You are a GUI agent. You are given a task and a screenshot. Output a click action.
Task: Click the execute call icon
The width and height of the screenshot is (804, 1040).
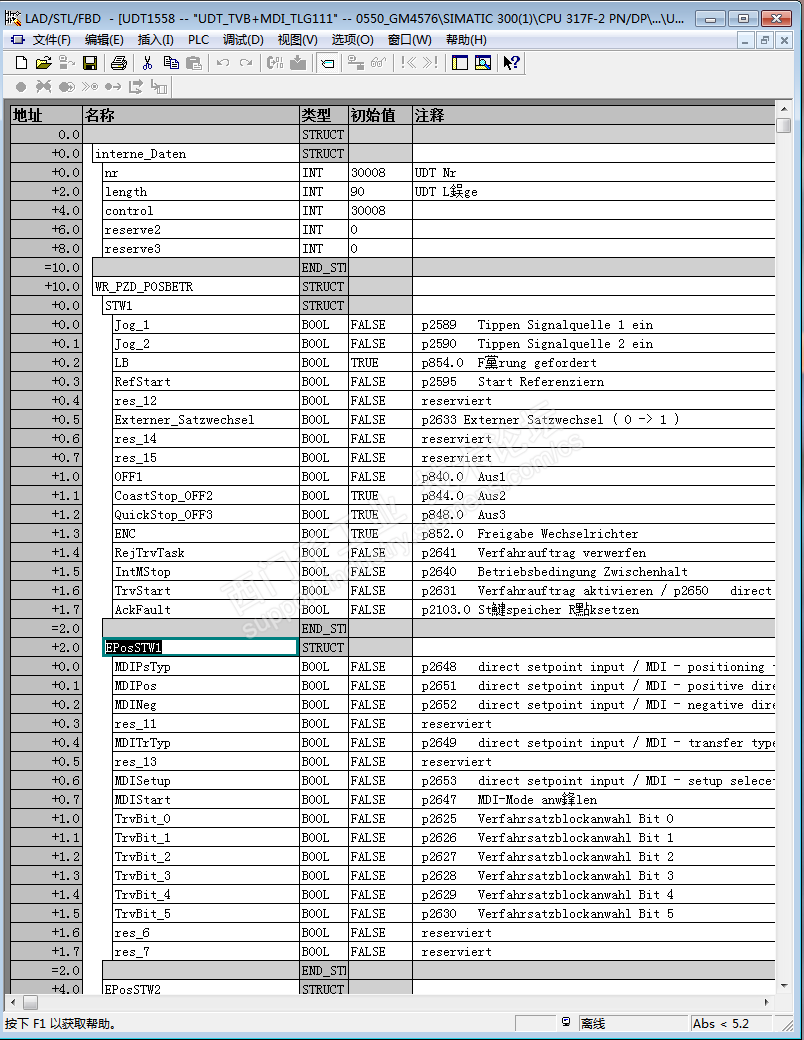pyautogui.click(x=136, y=87)
